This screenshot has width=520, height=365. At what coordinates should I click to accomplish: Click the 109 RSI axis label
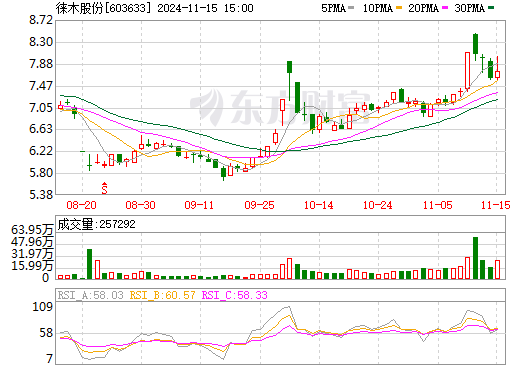[42, 307]
